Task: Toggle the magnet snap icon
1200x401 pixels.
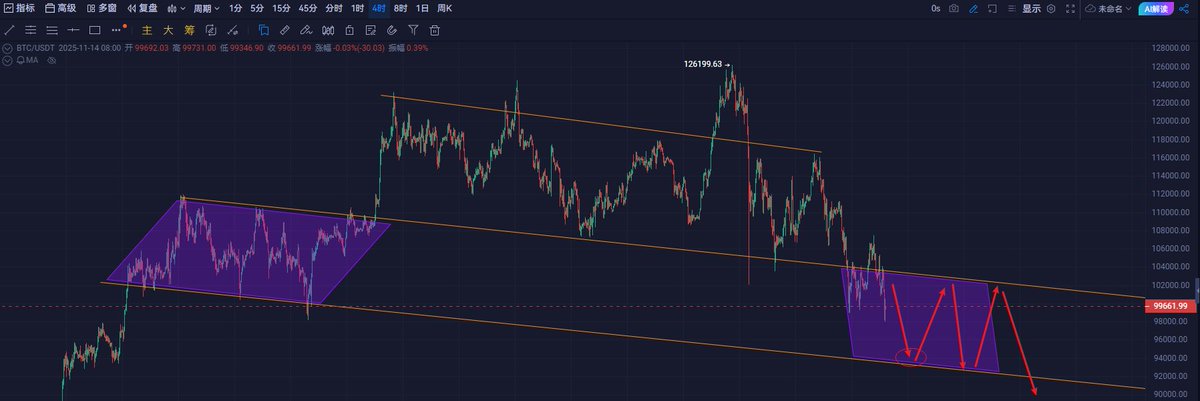Action: [x=391, y=30]
